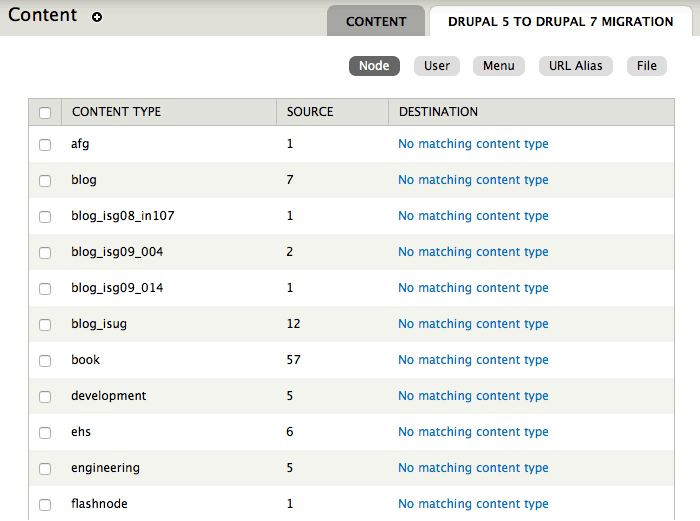Click the blog_isg09_014 name cell
Viewport: 700px width, 521px height.
117,288
